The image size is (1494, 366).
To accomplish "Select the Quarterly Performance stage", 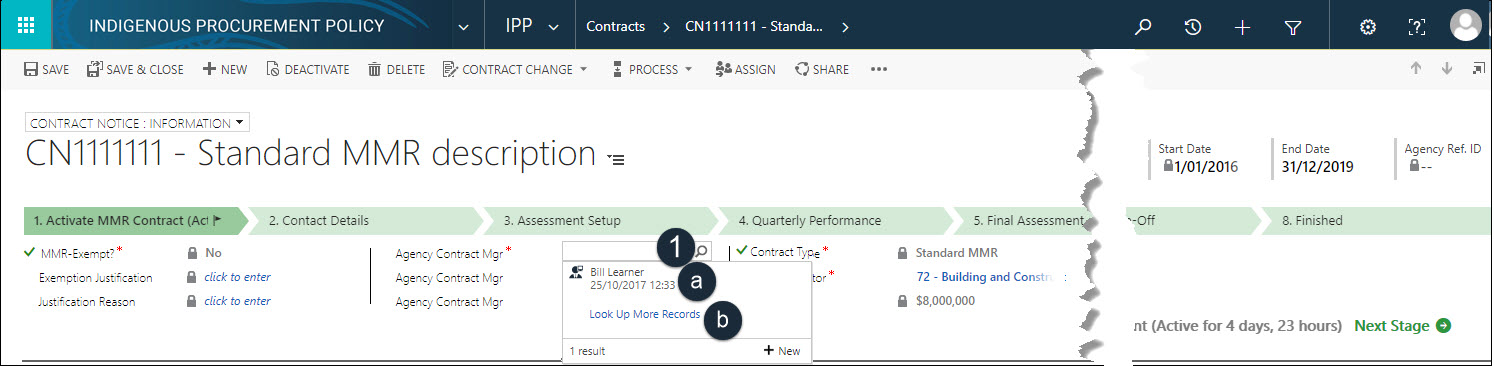I will tap(810, 220).
